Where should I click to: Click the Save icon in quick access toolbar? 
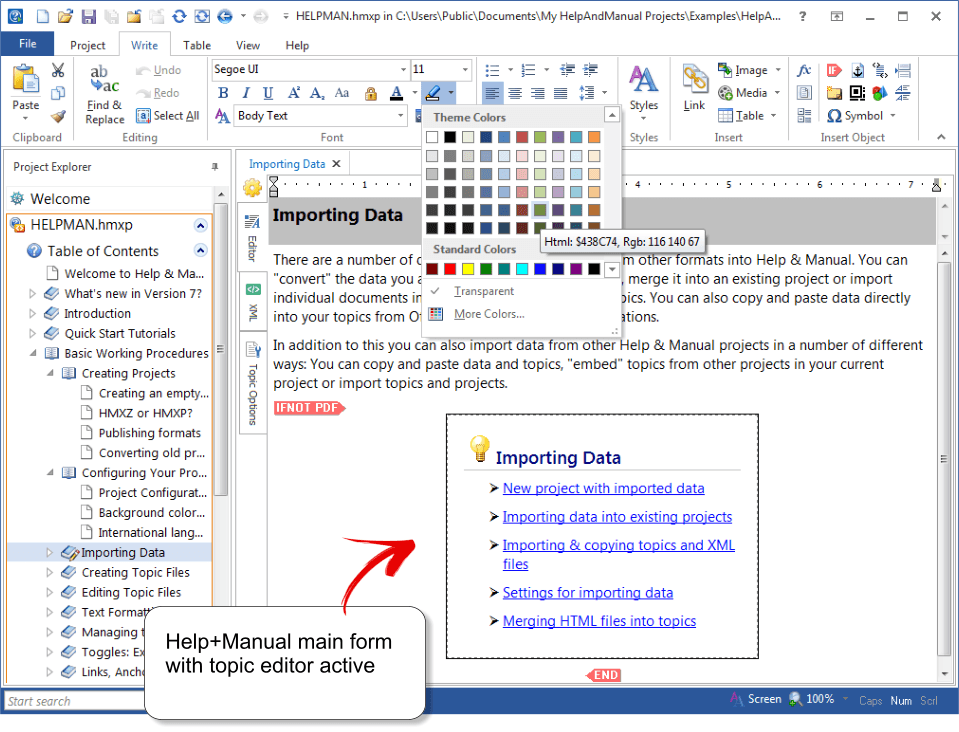[x=88, y=16]
